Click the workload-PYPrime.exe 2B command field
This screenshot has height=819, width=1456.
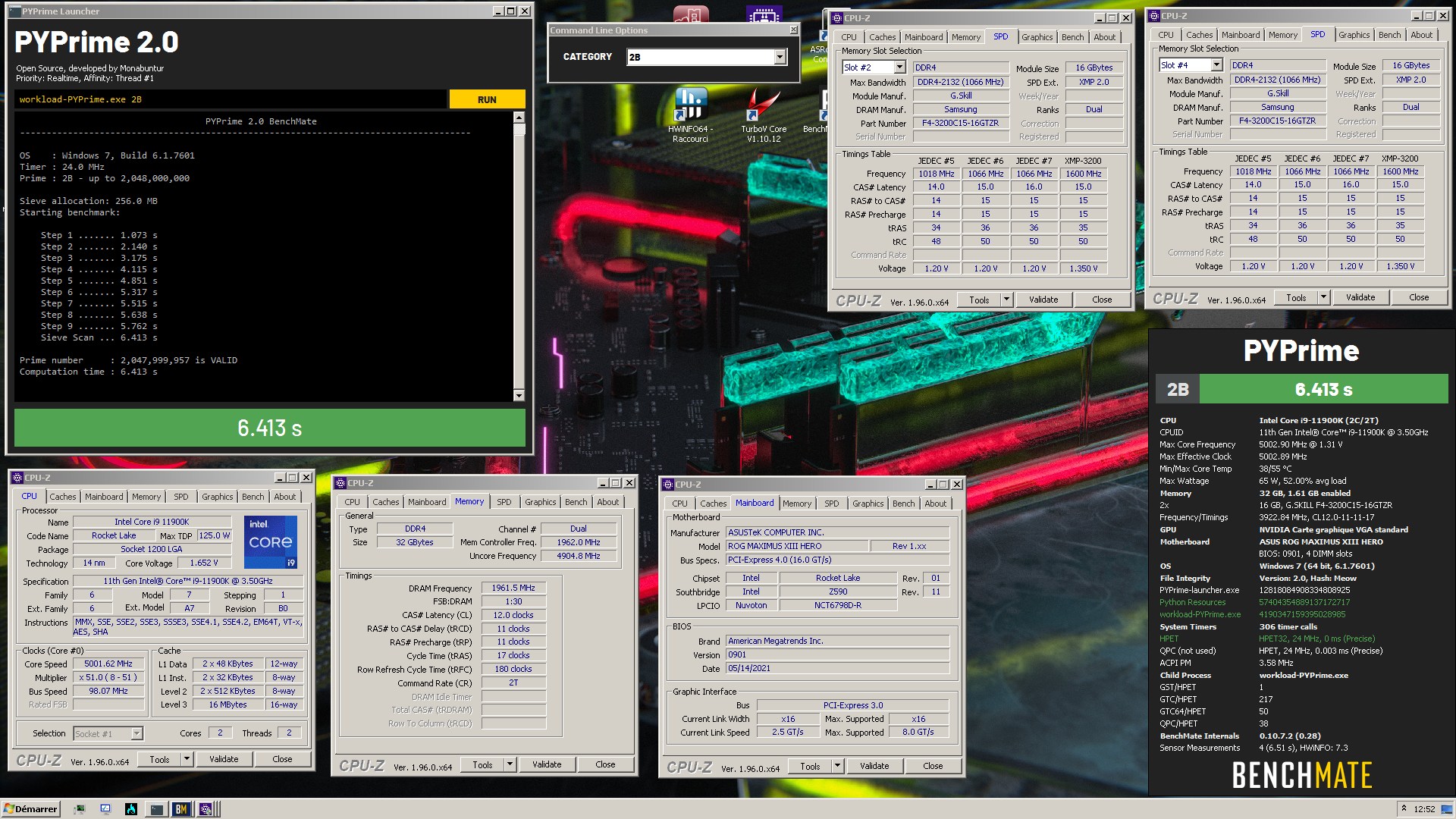click(231, 99)
